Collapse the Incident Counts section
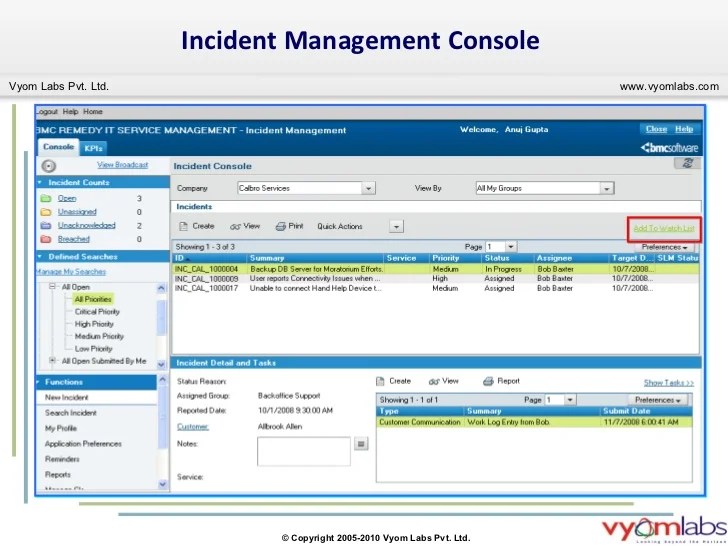This screenshot has width=728, height=546. [x=40, y=182]
